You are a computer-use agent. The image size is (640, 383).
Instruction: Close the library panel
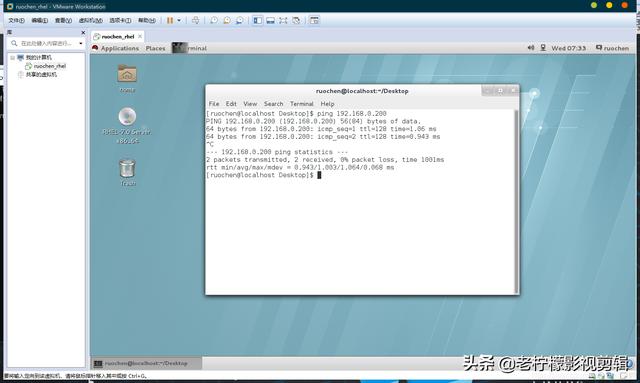click(x=83, y=32)
